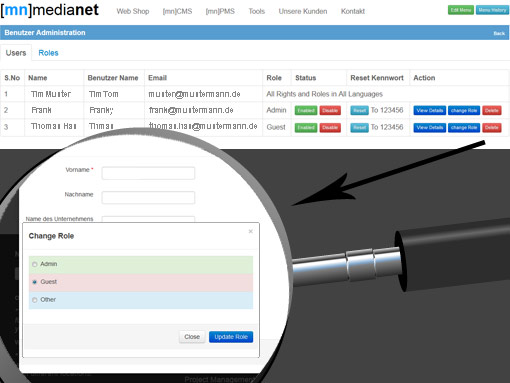Click change Role for Frank

click(x=464, y=110)
